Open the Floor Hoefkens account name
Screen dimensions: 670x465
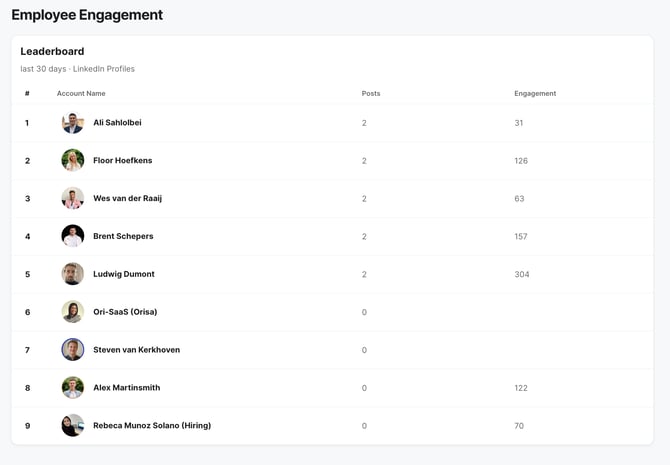click(123, 160)
